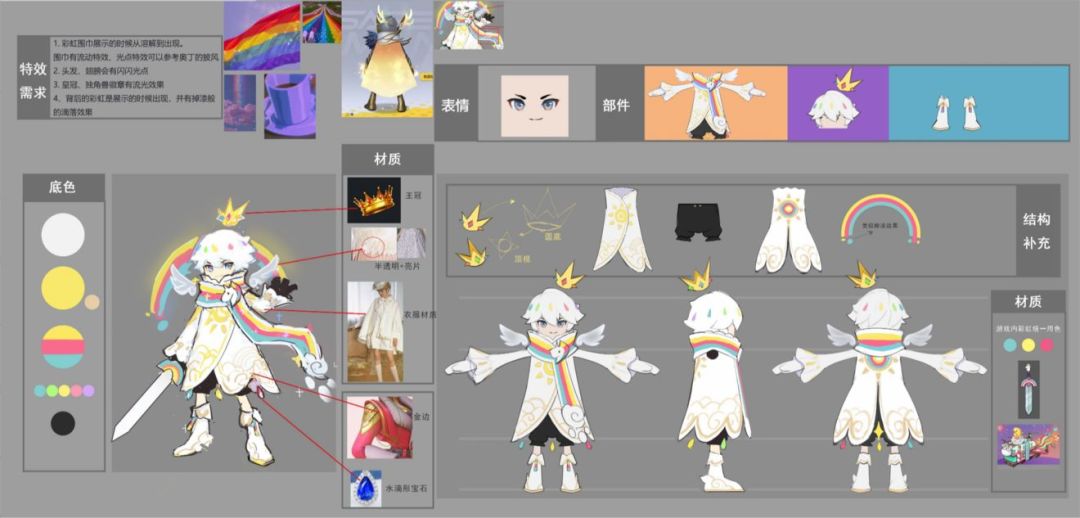Pick the large white base color swatch
Viewport: 1080px width, 518px height.
63,235
